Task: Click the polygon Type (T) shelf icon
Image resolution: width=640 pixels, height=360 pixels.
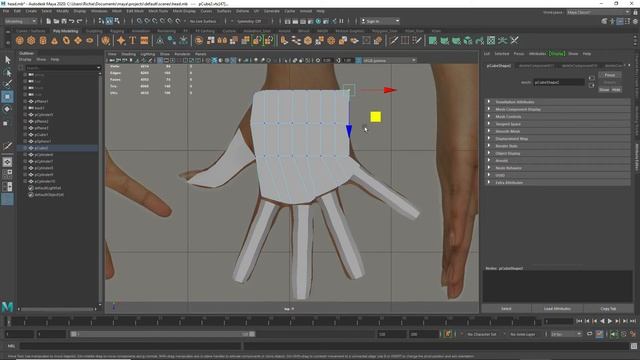Action: coord(133,40)
